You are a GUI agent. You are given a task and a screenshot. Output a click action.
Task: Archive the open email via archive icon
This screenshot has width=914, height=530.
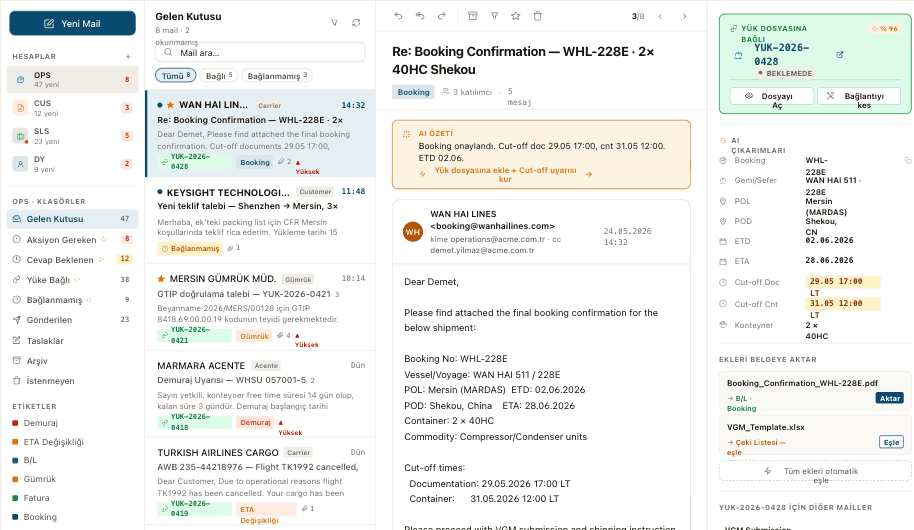tap(473, 16)
